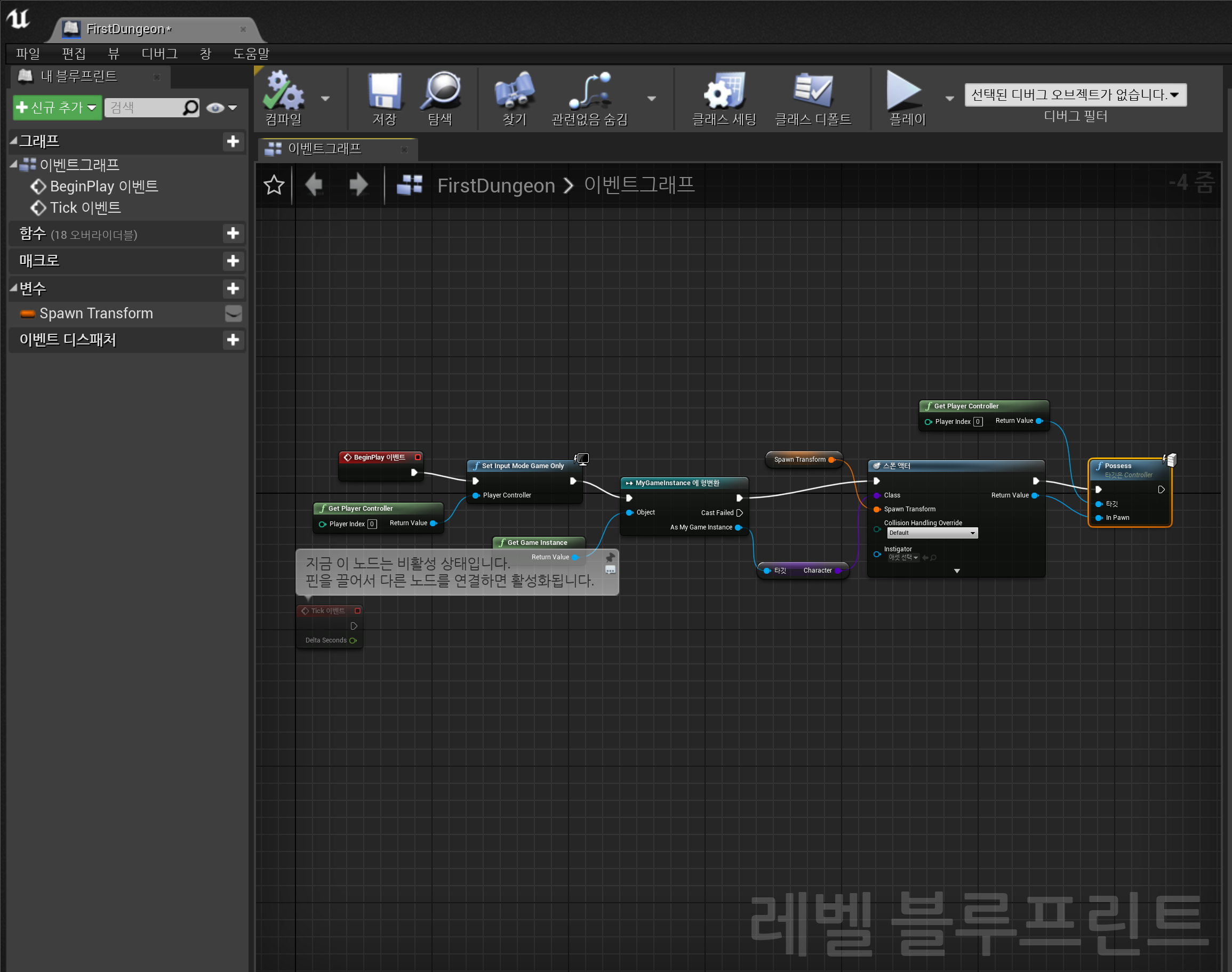
Task: Open Instigator asset select (애셋 선택) dropdown
Action: coord(903,558)
